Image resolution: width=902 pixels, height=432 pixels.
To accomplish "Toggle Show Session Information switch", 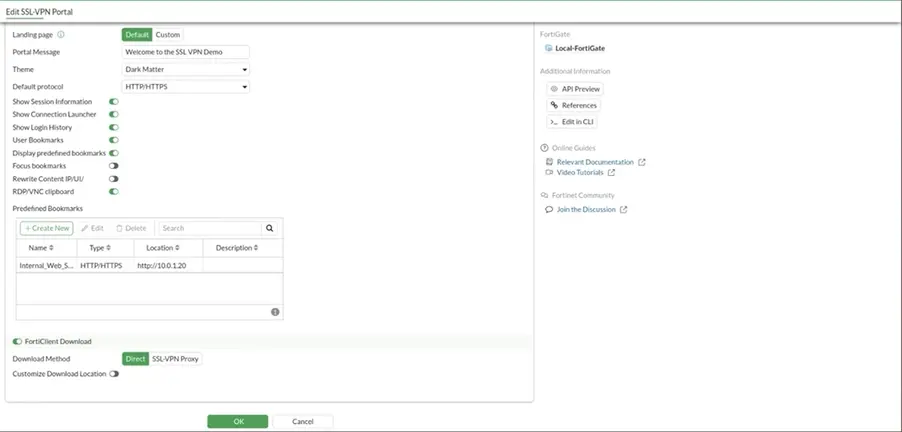I will (114, 102).
